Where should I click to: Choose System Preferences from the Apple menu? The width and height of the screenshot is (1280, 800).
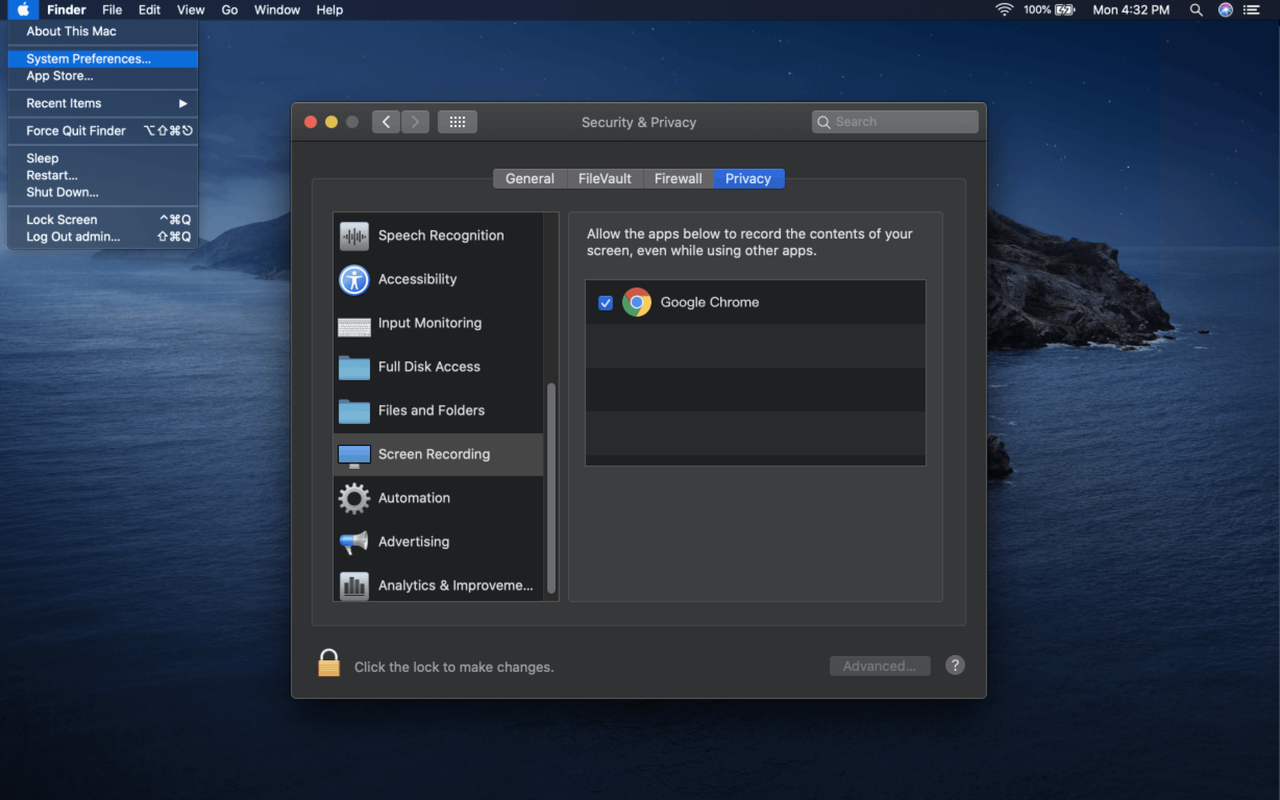88,59
